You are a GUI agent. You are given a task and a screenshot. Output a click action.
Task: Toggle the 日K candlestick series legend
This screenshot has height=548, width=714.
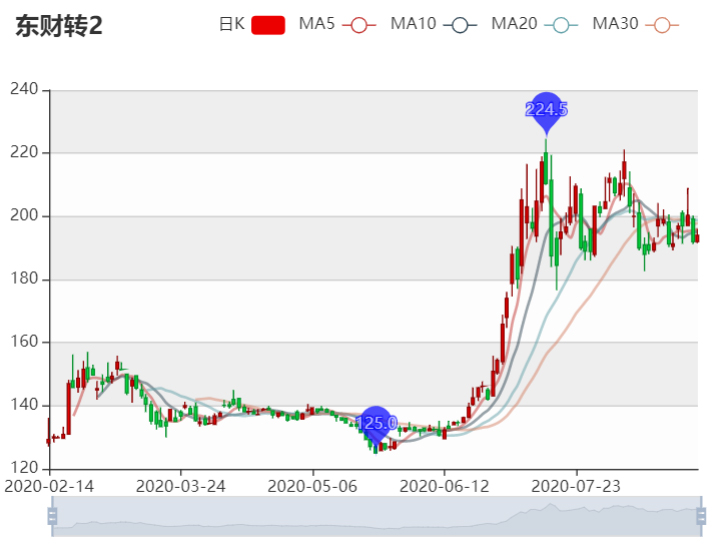click(x=252, y=25)
